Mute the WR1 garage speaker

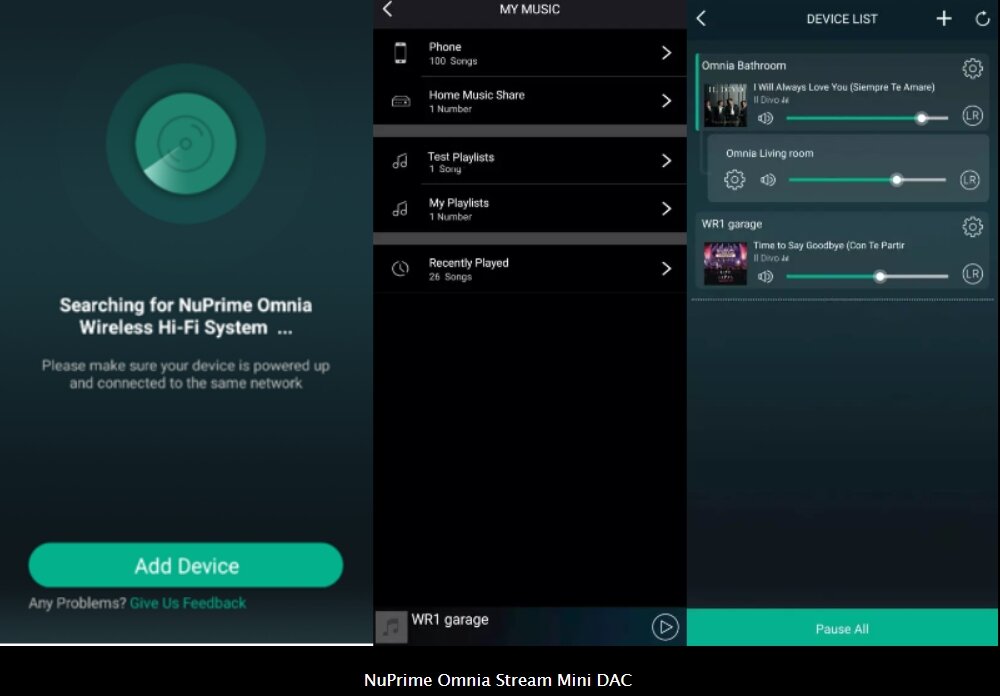765,276
